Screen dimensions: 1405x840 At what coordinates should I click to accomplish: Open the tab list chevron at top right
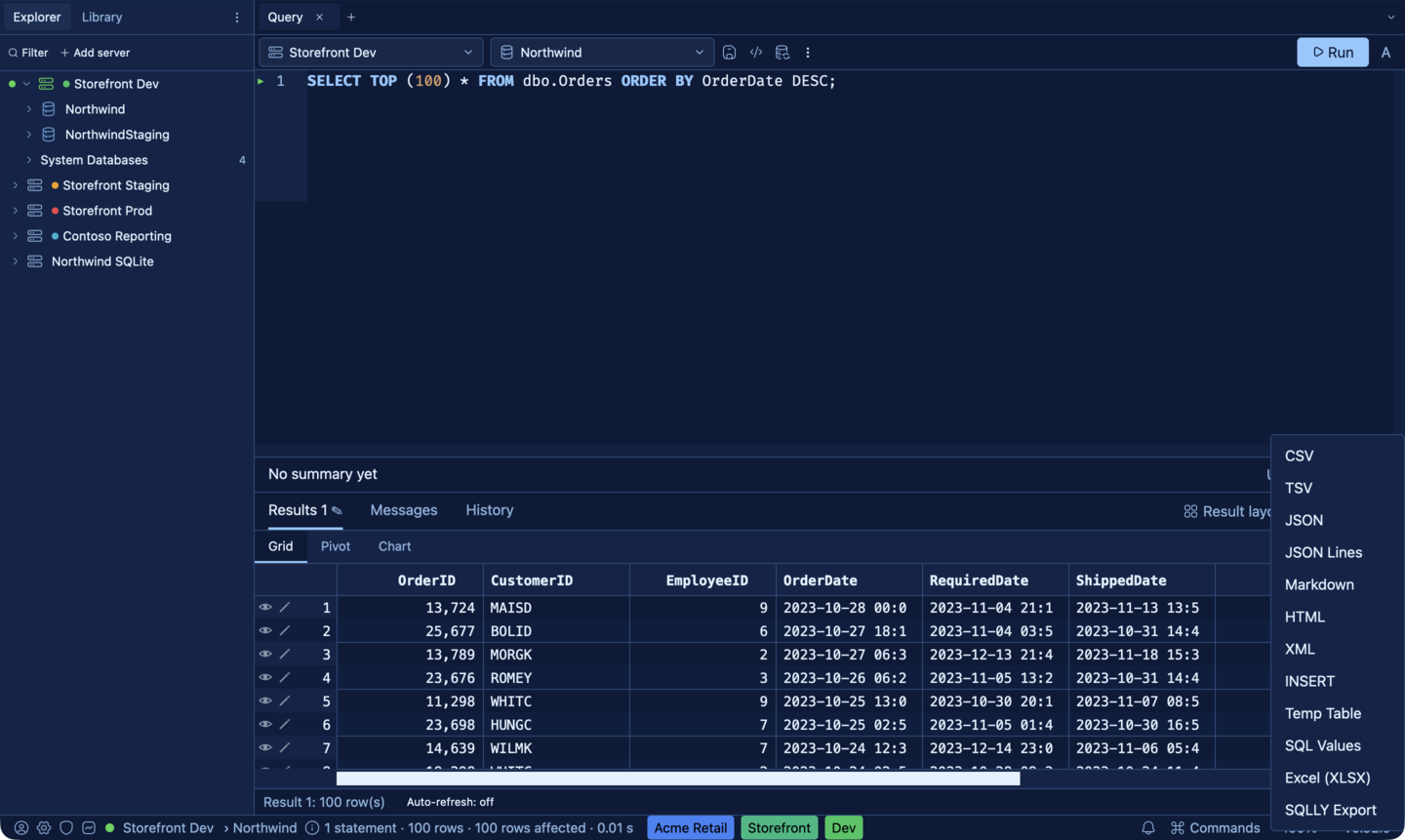coord(1391,18)
